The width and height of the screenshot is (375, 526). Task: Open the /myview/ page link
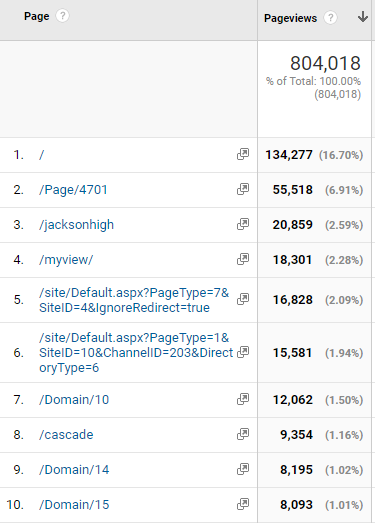tap(66, 260)
